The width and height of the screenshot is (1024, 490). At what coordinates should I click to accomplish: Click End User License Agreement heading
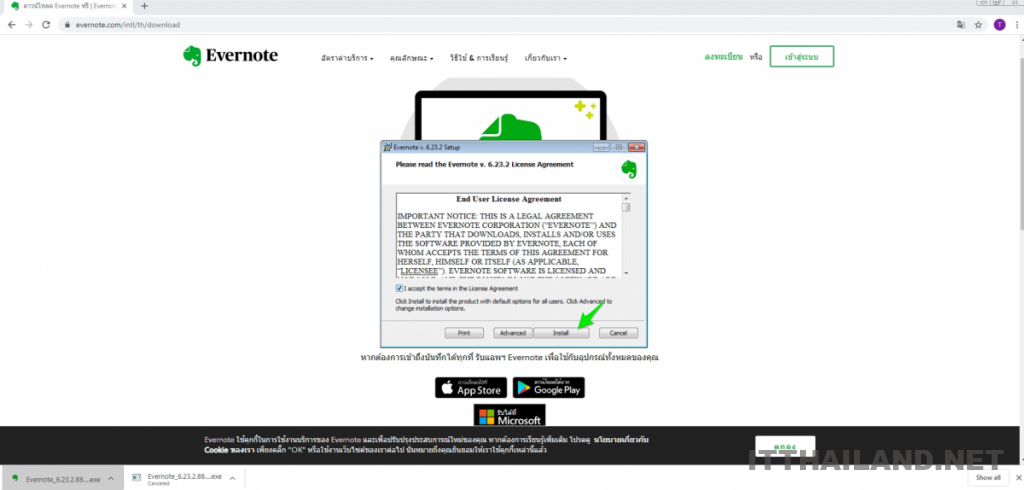[509, 199]
